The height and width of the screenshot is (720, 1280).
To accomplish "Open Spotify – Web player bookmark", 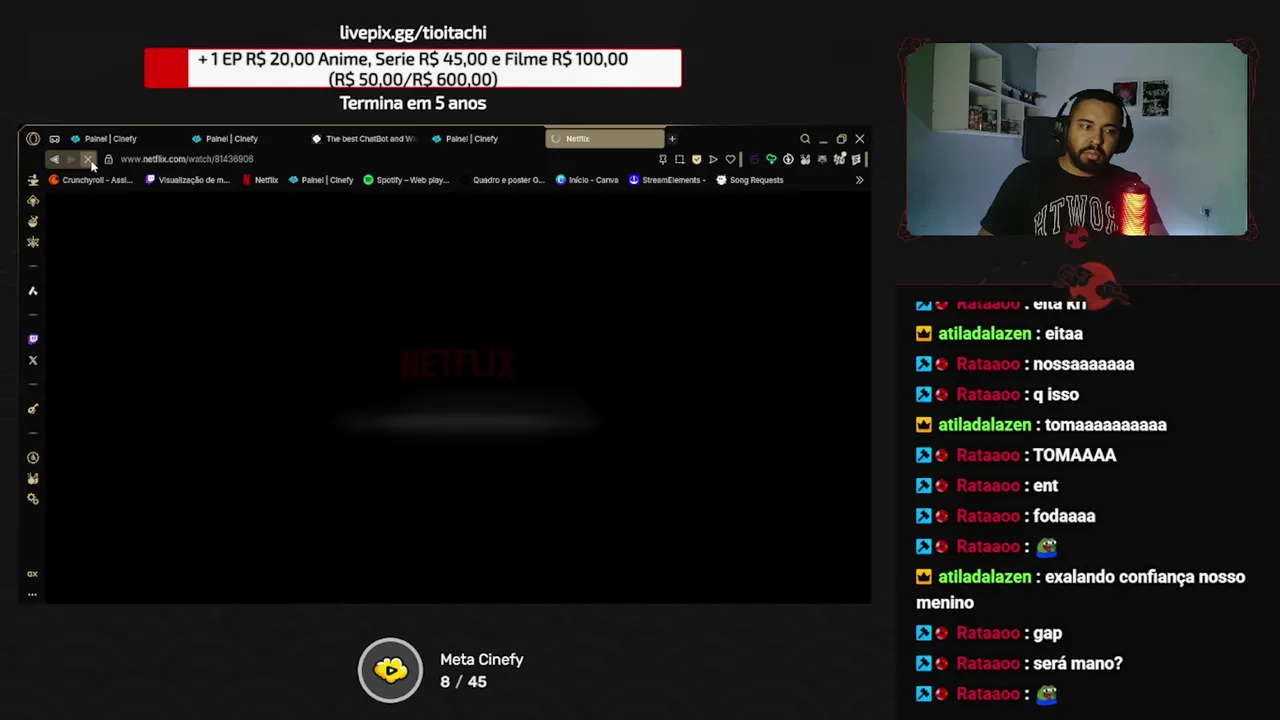I will pyautogui.click(x=406, y=180).
